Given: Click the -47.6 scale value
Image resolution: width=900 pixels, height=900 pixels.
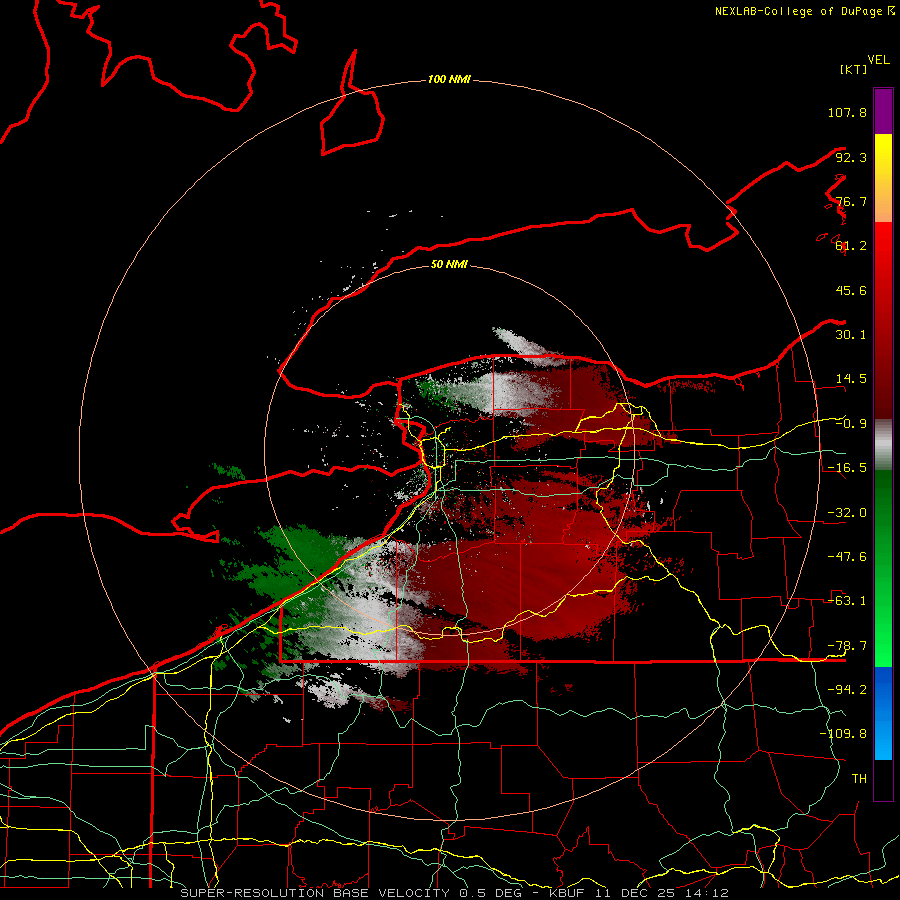Looking at the screenshot, I should coord(847,557).
